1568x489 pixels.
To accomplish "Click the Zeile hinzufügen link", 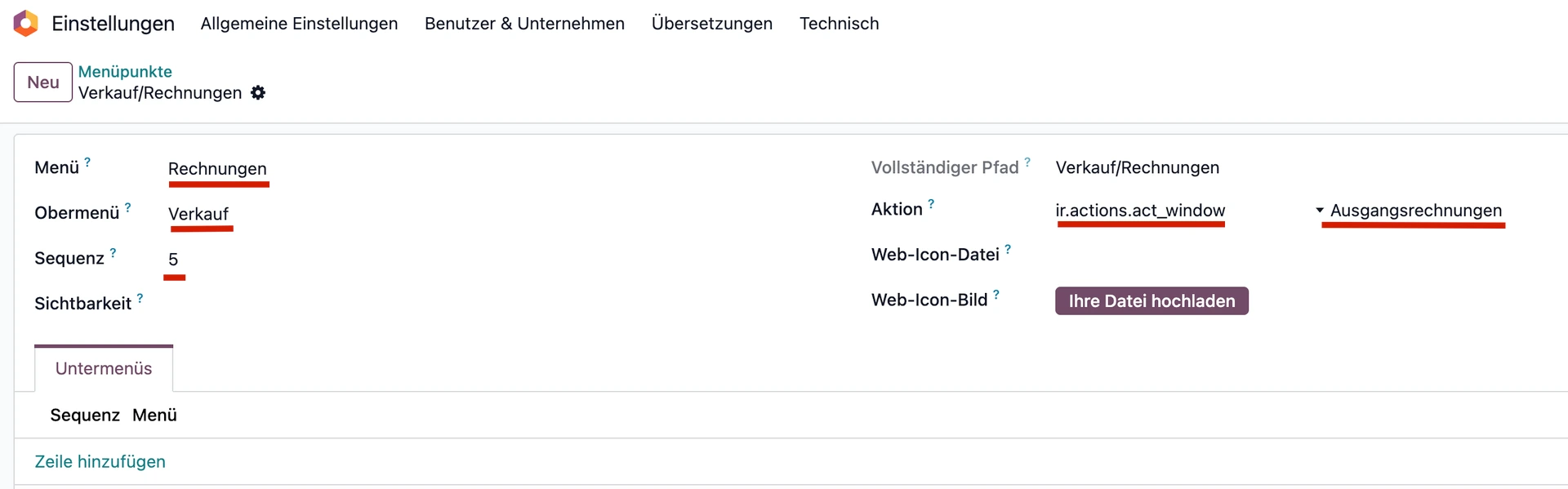I will click(100, 462).
